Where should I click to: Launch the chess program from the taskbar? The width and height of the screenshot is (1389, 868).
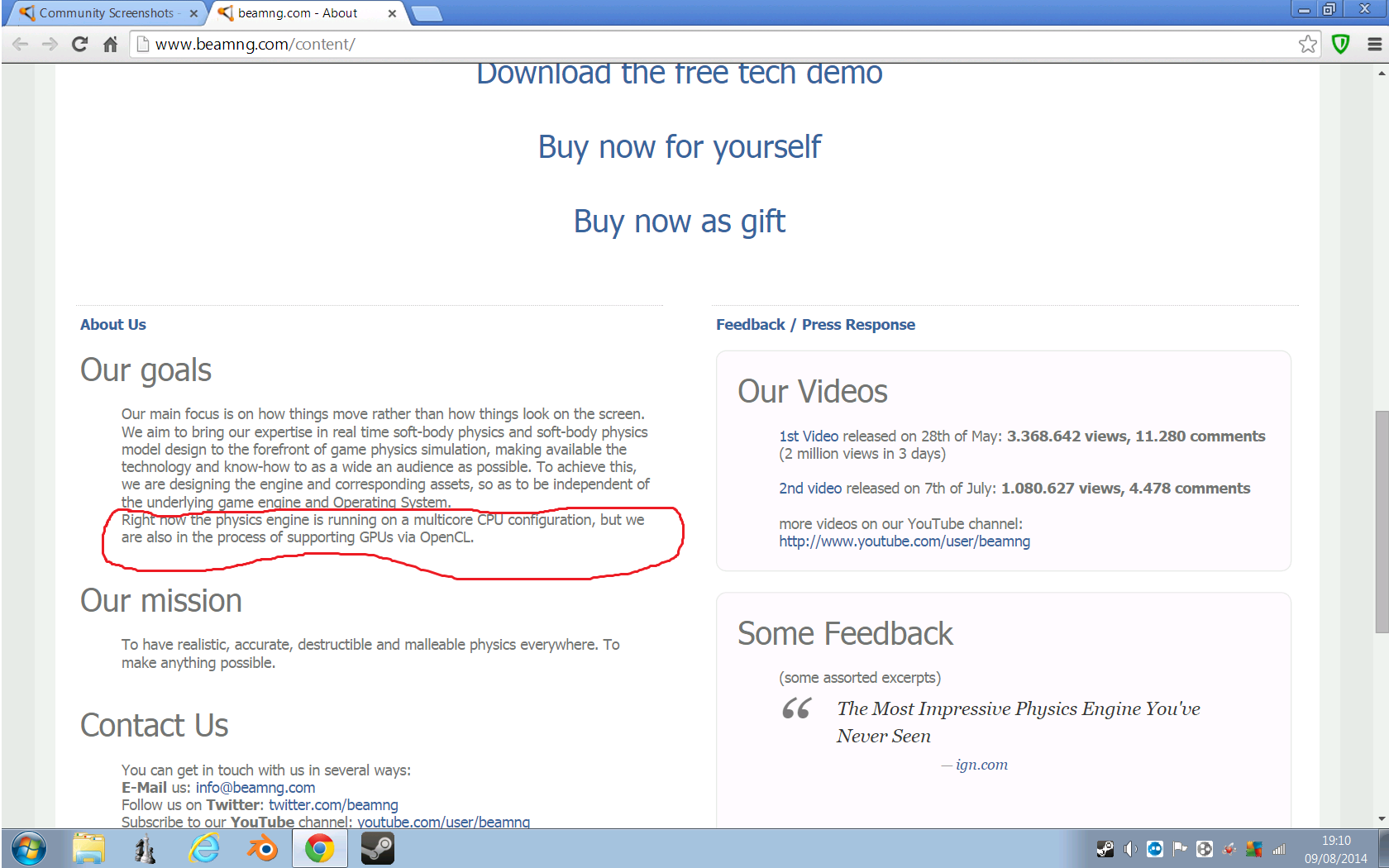tap(146, 849)
